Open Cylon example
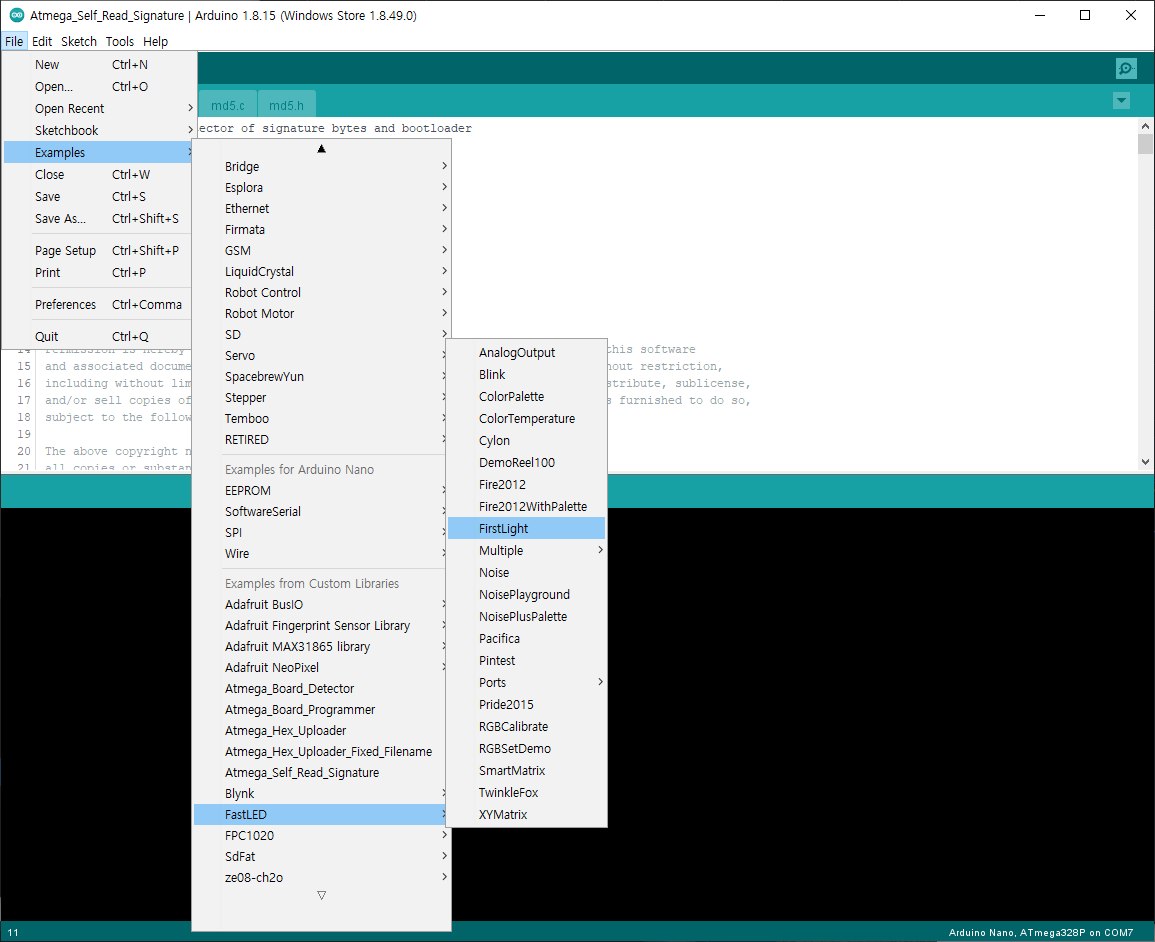1155x942 pixels. (526, 440)
